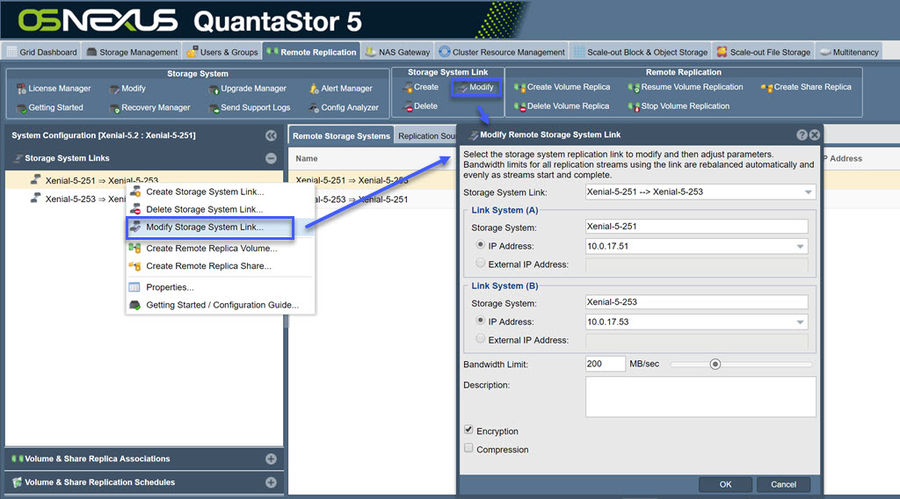Viewport: 900px width, 499px height.
Task: Confirm the dialog with OK
Action: click(x=726, y=485)
